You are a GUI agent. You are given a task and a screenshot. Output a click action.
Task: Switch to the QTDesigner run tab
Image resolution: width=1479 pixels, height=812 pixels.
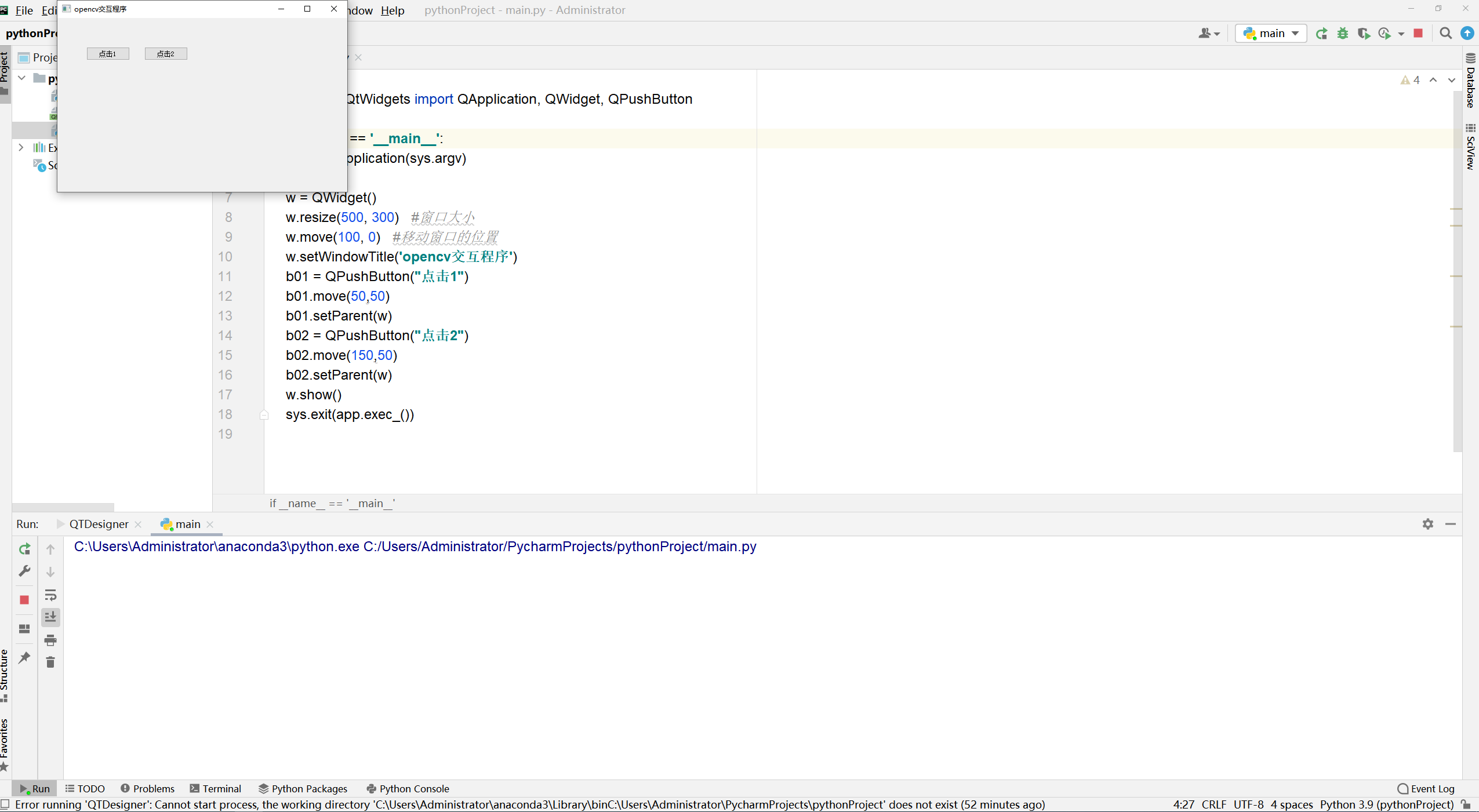click(99, 524)
